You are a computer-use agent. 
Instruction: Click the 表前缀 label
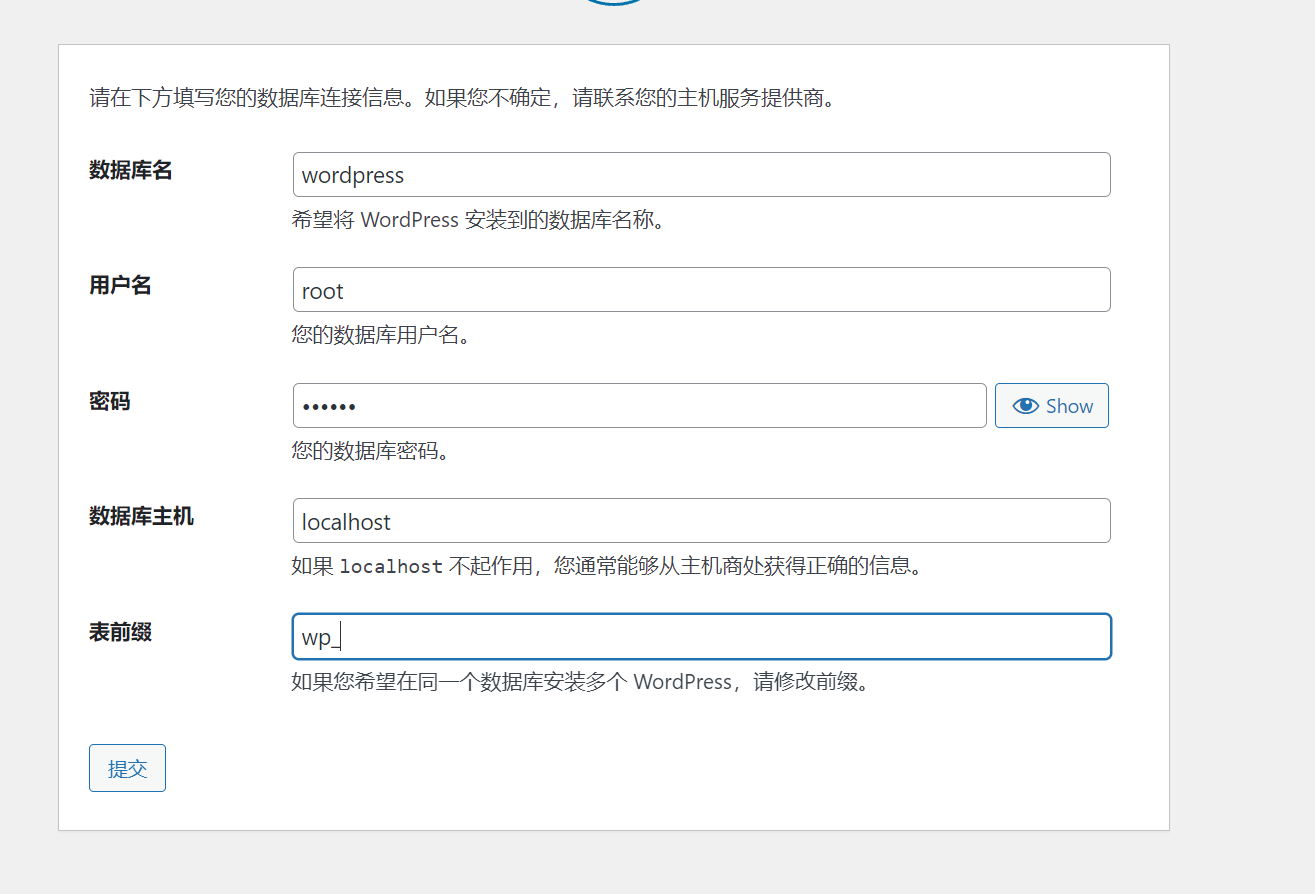(120, 633)
